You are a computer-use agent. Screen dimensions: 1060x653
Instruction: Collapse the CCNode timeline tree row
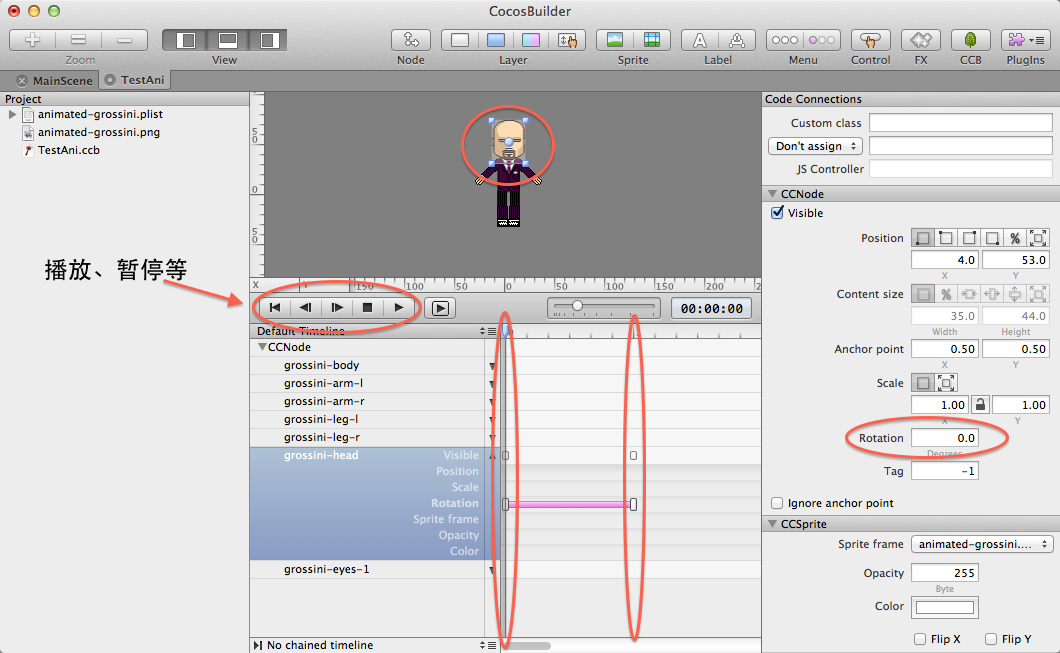(262, 347)
